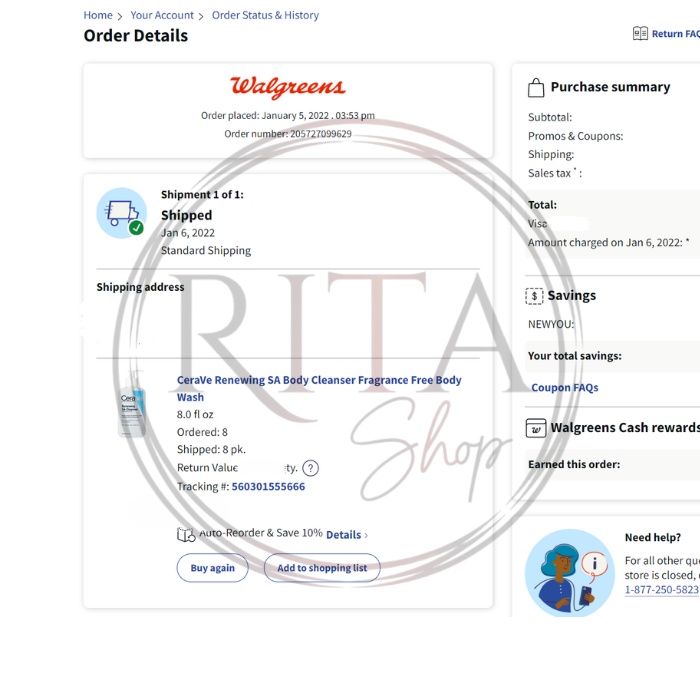This screenshot has height=700, width=700.
Task: Click the shipped truck status icon
Action: tap(122, 213)
